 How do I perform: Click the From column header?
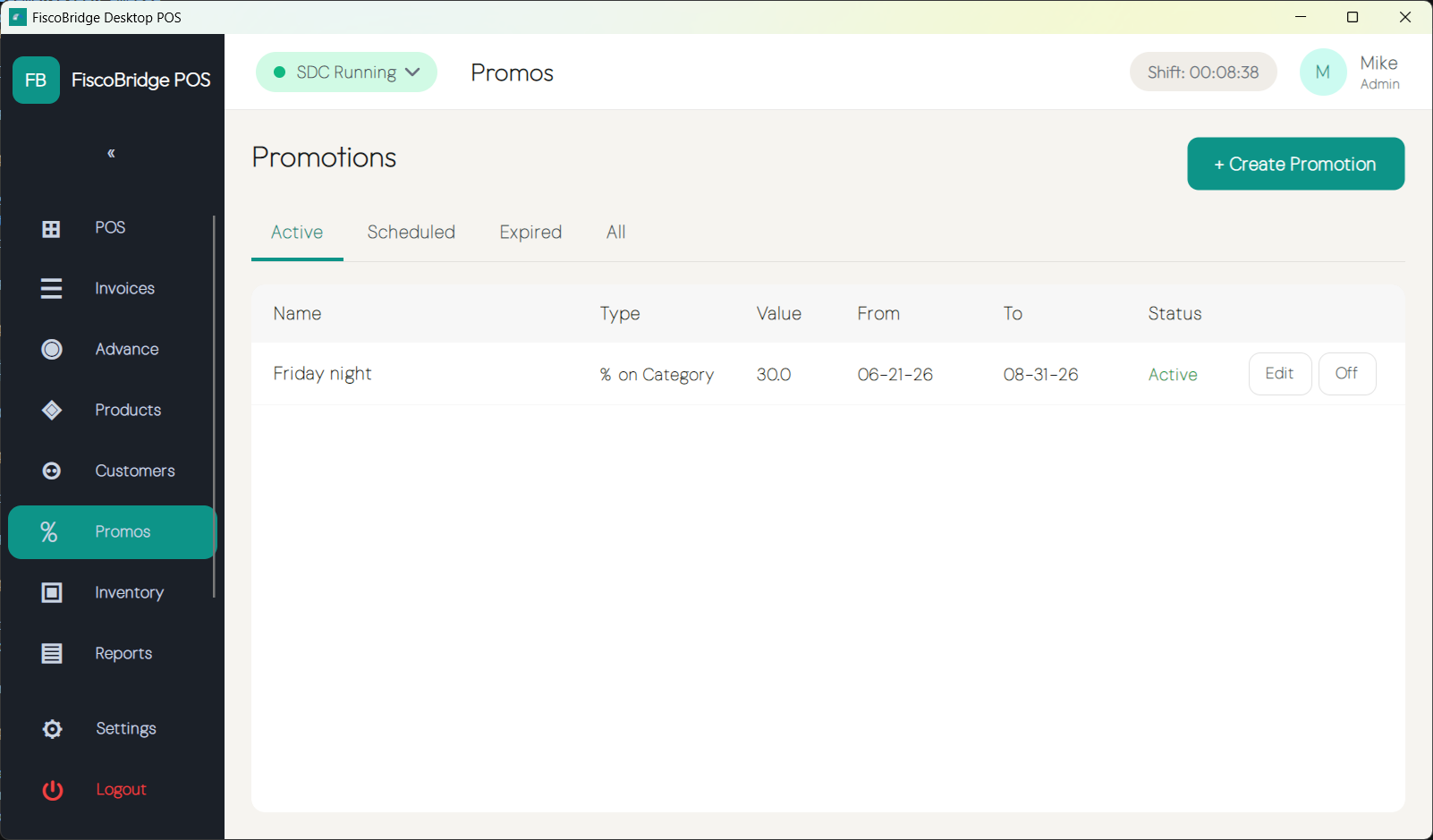tap(878, 313)
